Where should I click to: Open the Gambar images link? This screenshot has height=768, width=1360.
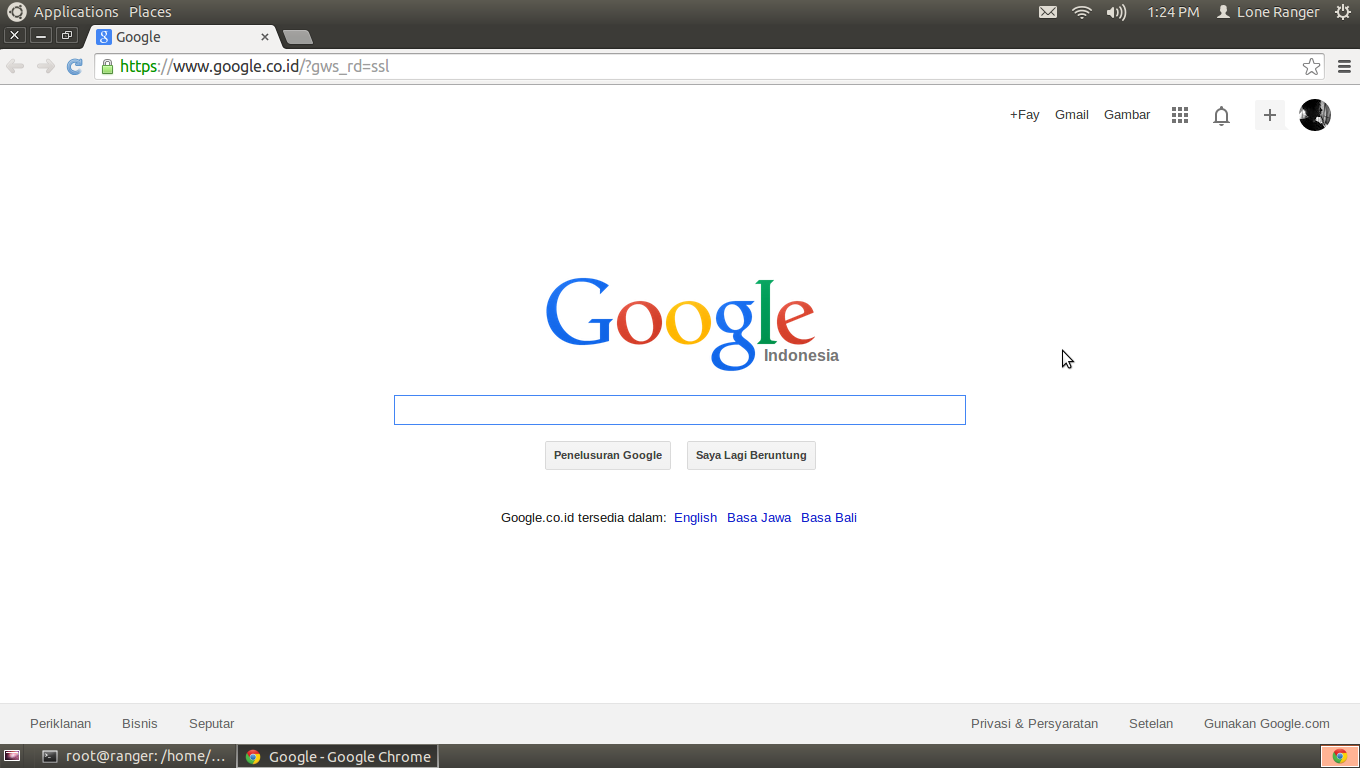[1127, 115]
